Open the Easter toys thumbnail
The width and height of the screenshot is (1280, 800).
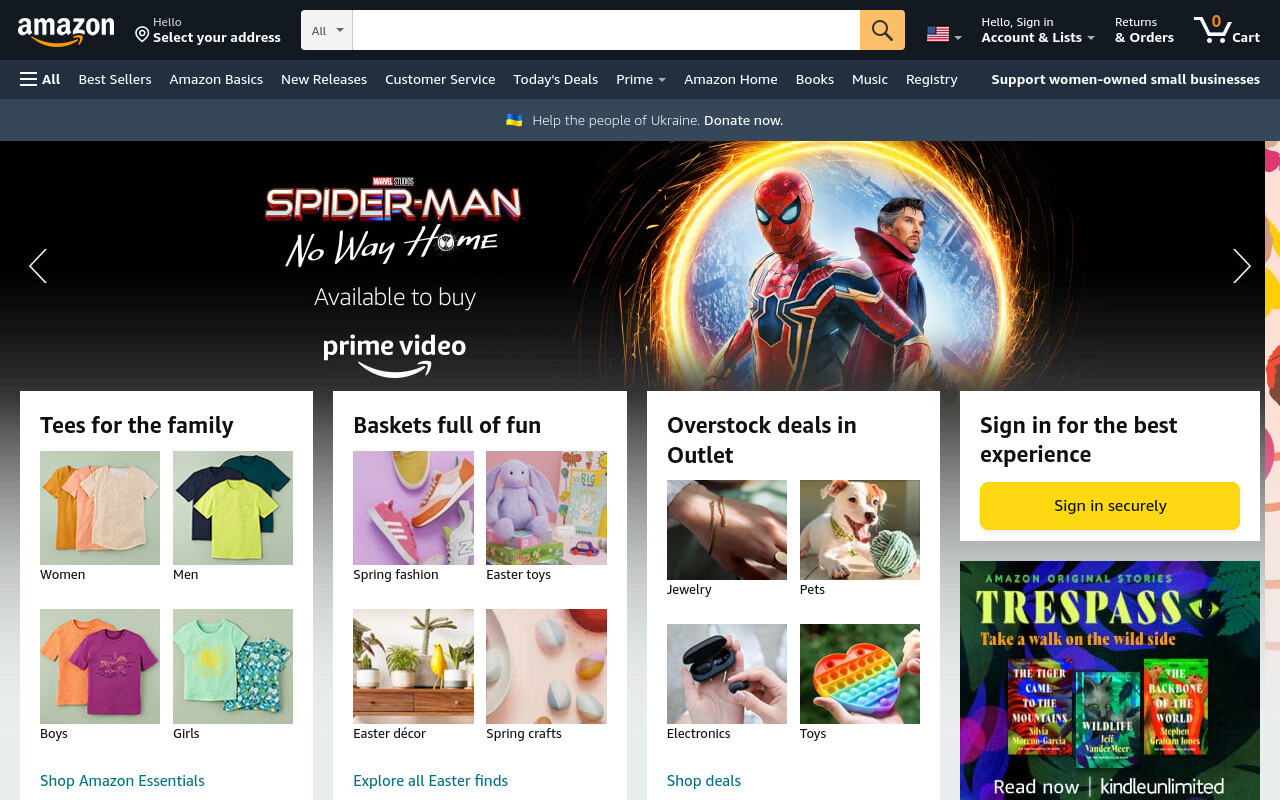[546, 508]
